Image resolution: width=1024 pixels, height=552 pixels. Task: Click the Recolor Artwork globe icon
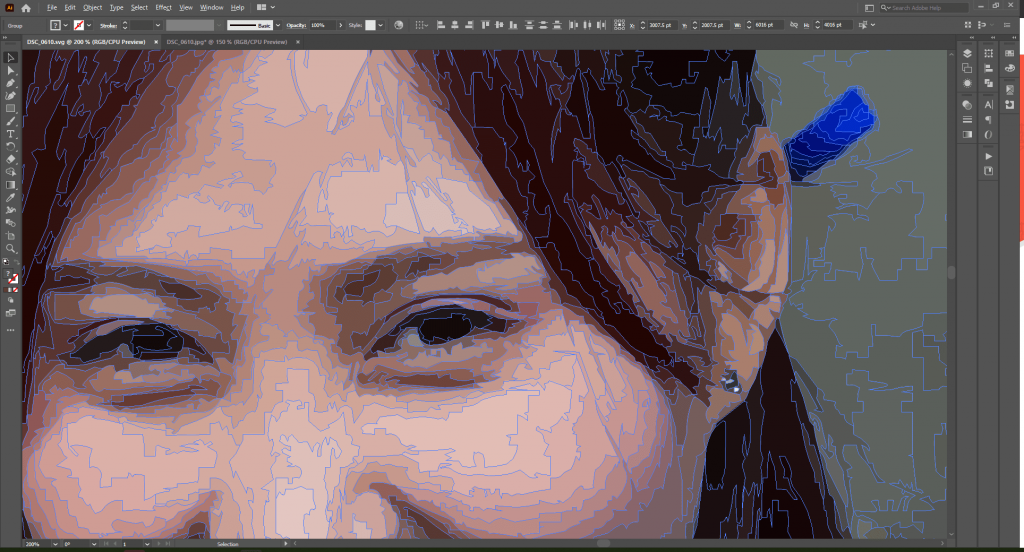pyautogui.click(x=399, y=25)
